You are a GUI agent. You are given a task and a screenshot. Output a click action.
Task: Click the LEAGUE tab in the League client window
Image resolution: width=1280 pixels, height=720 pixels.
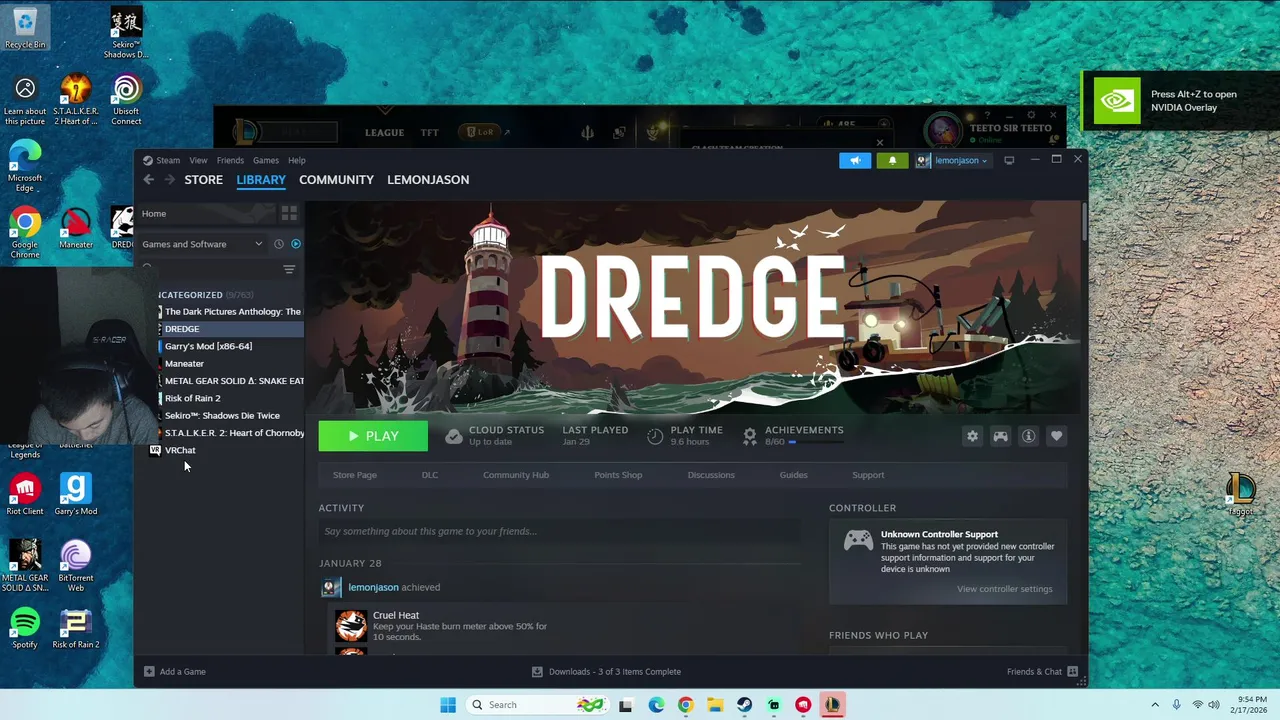[x=384, y=132]
